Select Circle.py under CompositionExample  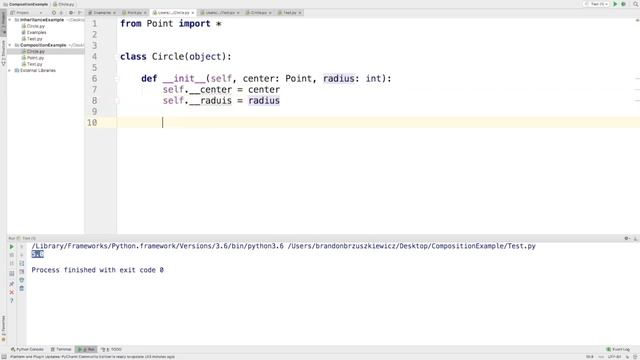pos(33,51)
